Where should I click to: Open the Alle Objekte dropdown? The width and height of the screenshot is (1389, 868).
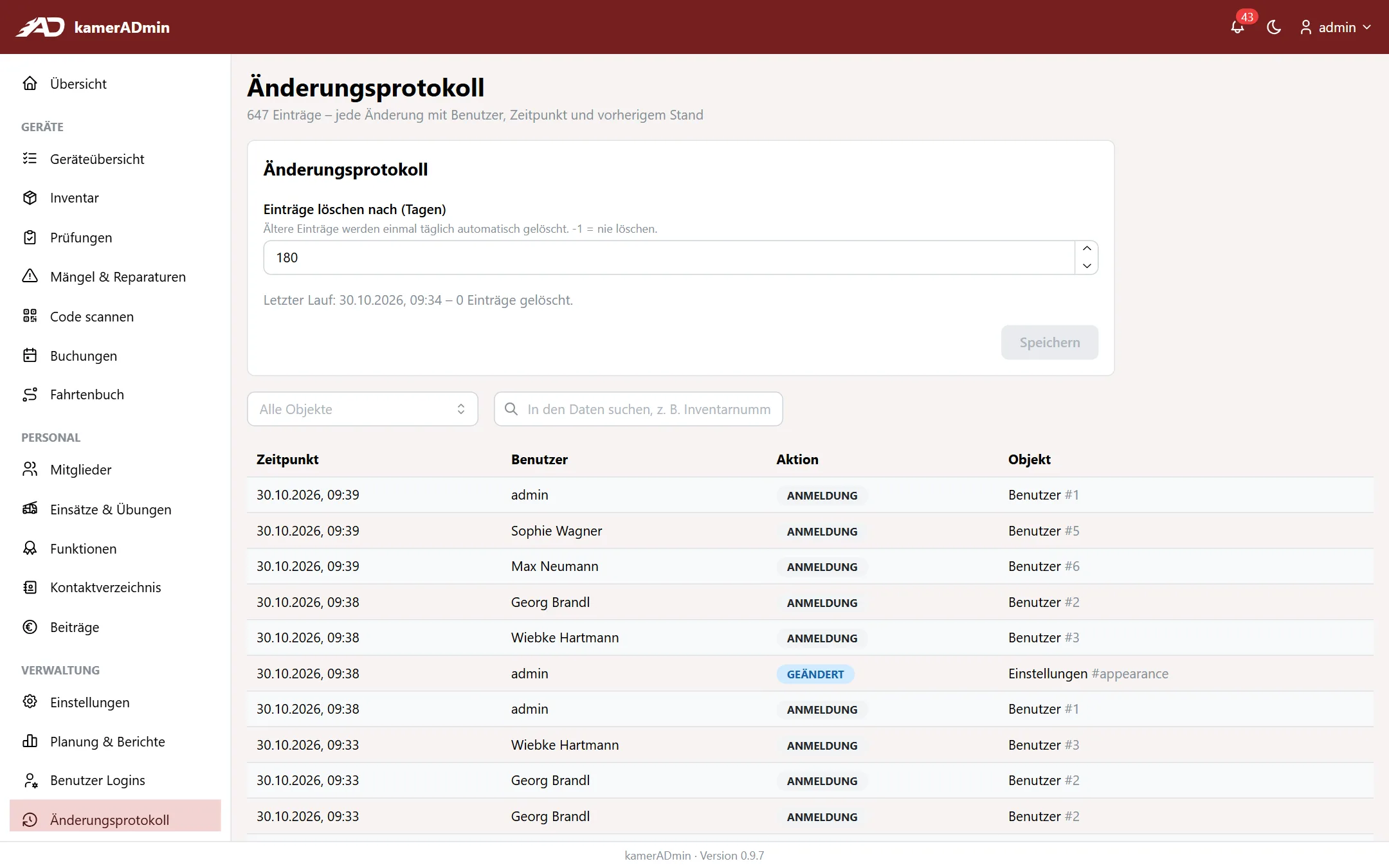click(x=363, y=409)
